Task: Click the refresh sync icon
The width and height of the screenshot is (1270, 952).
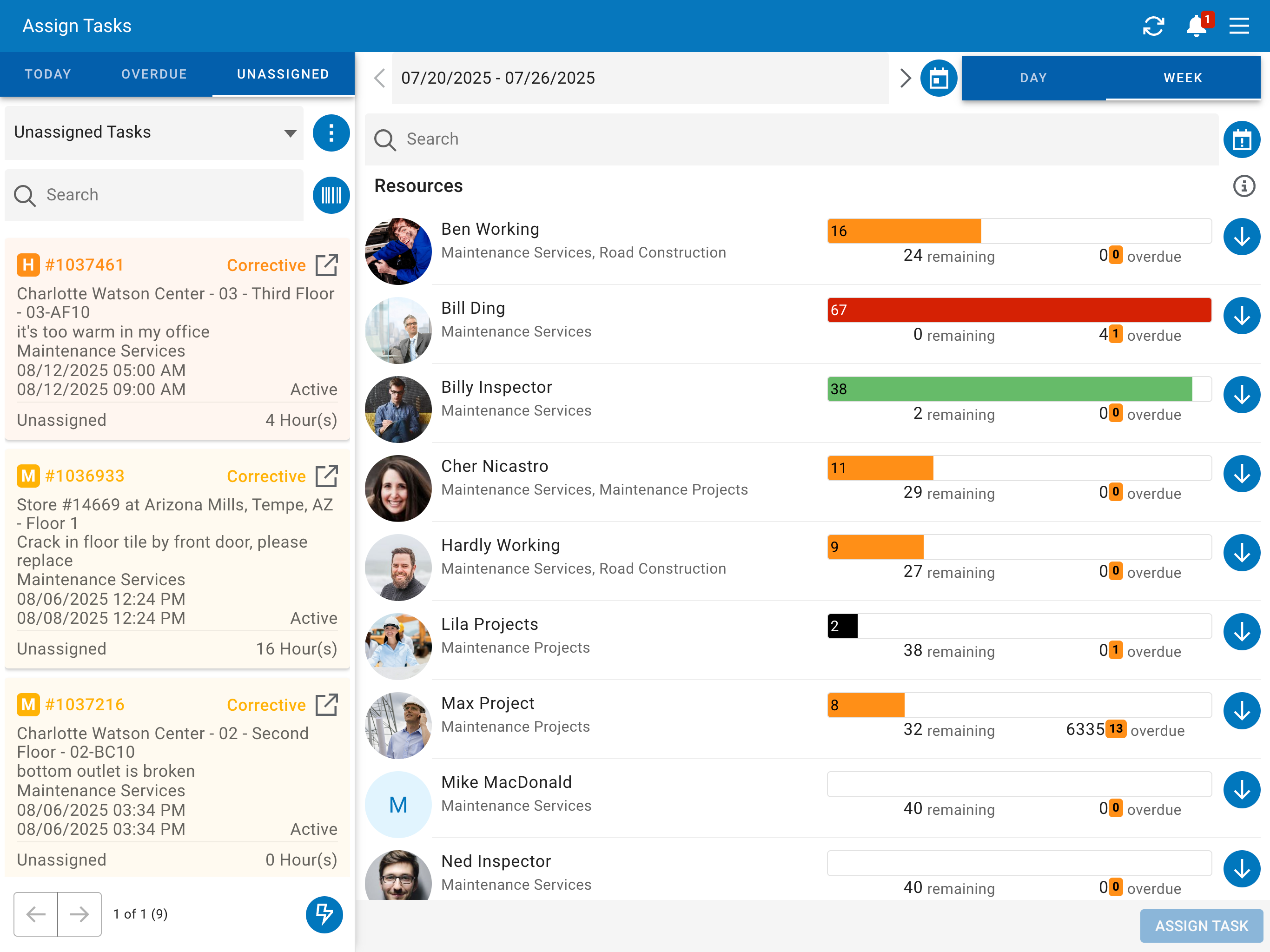Action: pyautogui.click(x=1153, y=26)
